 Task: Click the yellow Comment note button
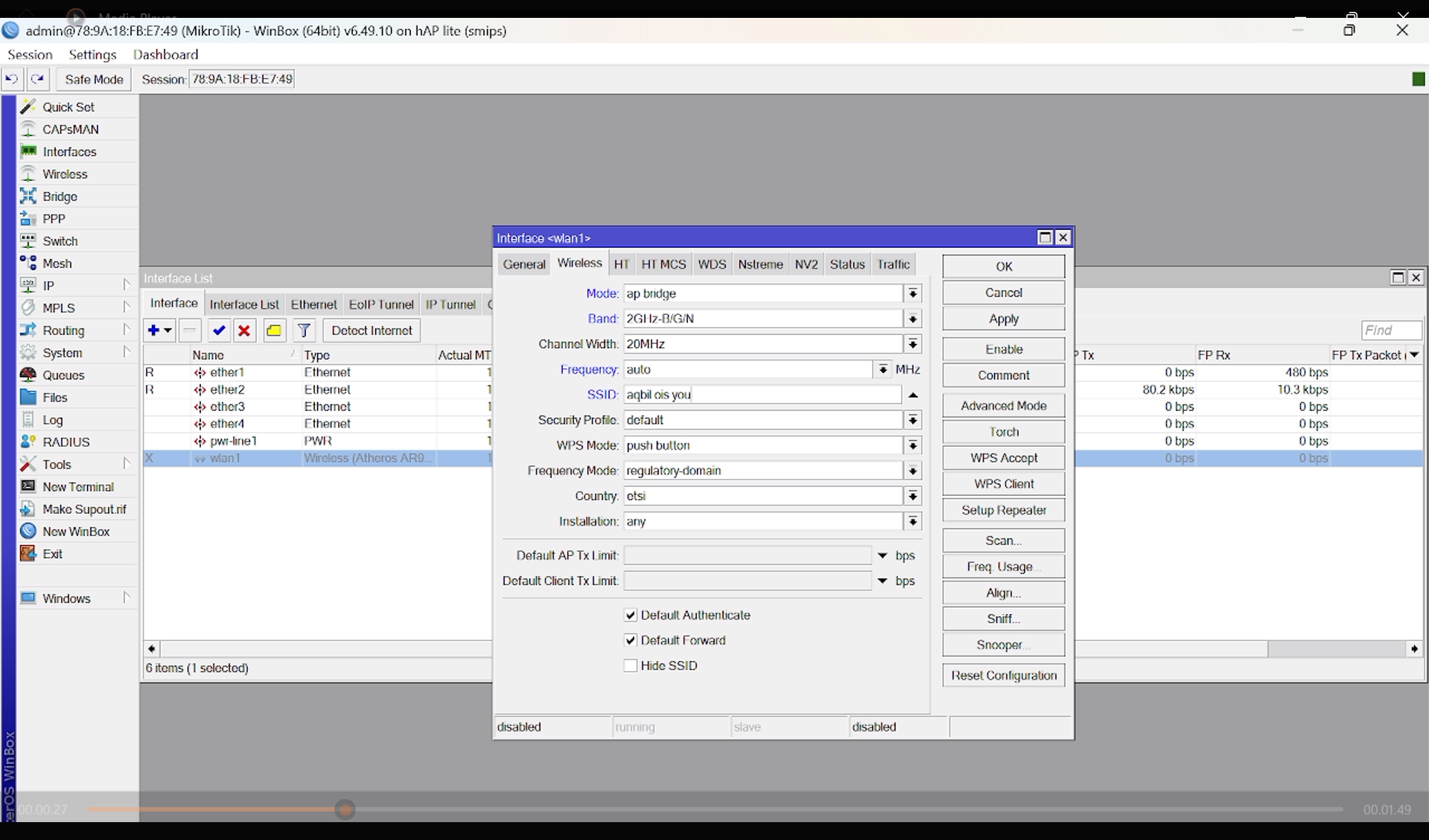274,331
